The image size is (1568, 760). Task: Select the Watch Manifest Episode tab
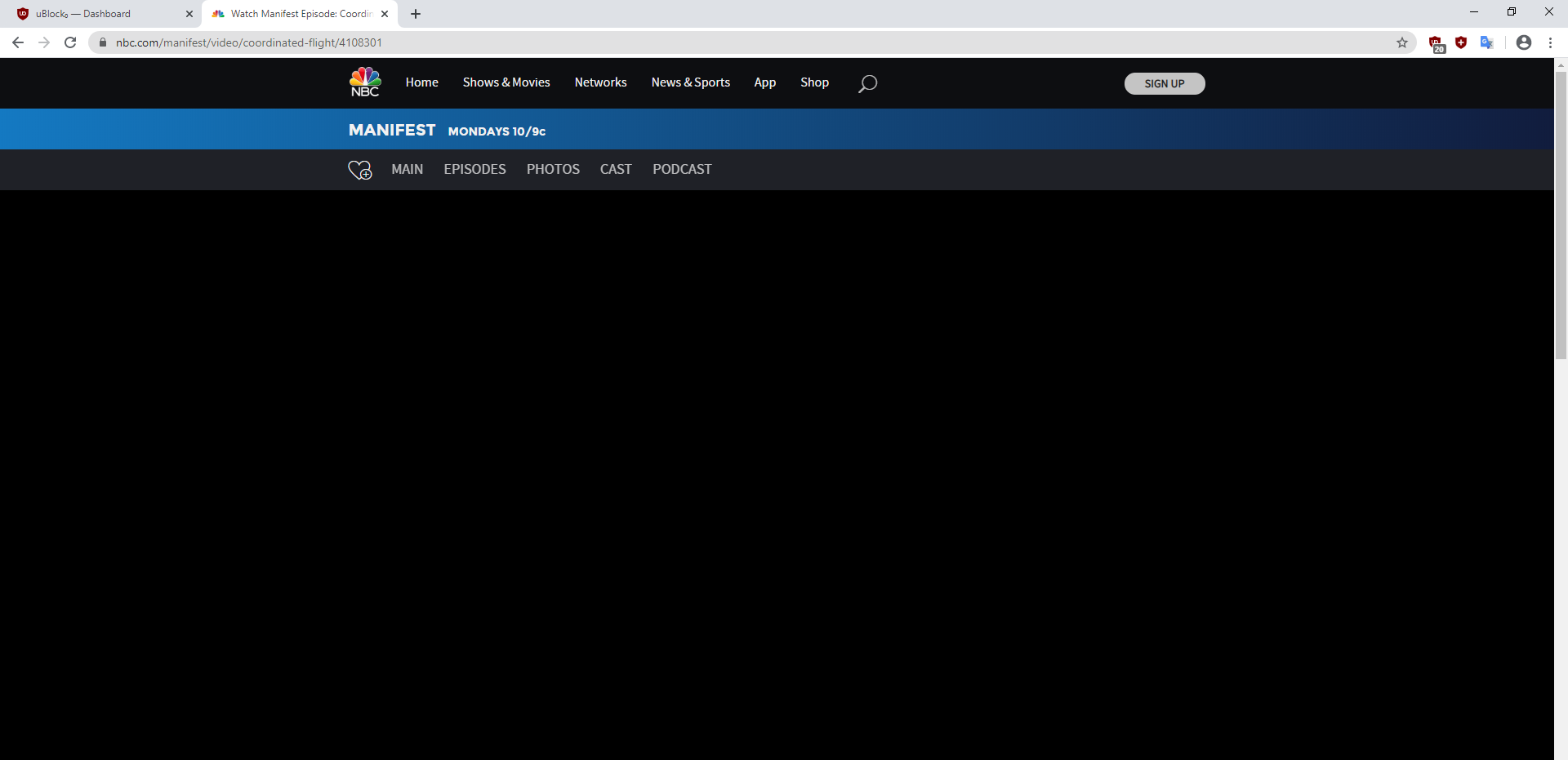[300, 14]
